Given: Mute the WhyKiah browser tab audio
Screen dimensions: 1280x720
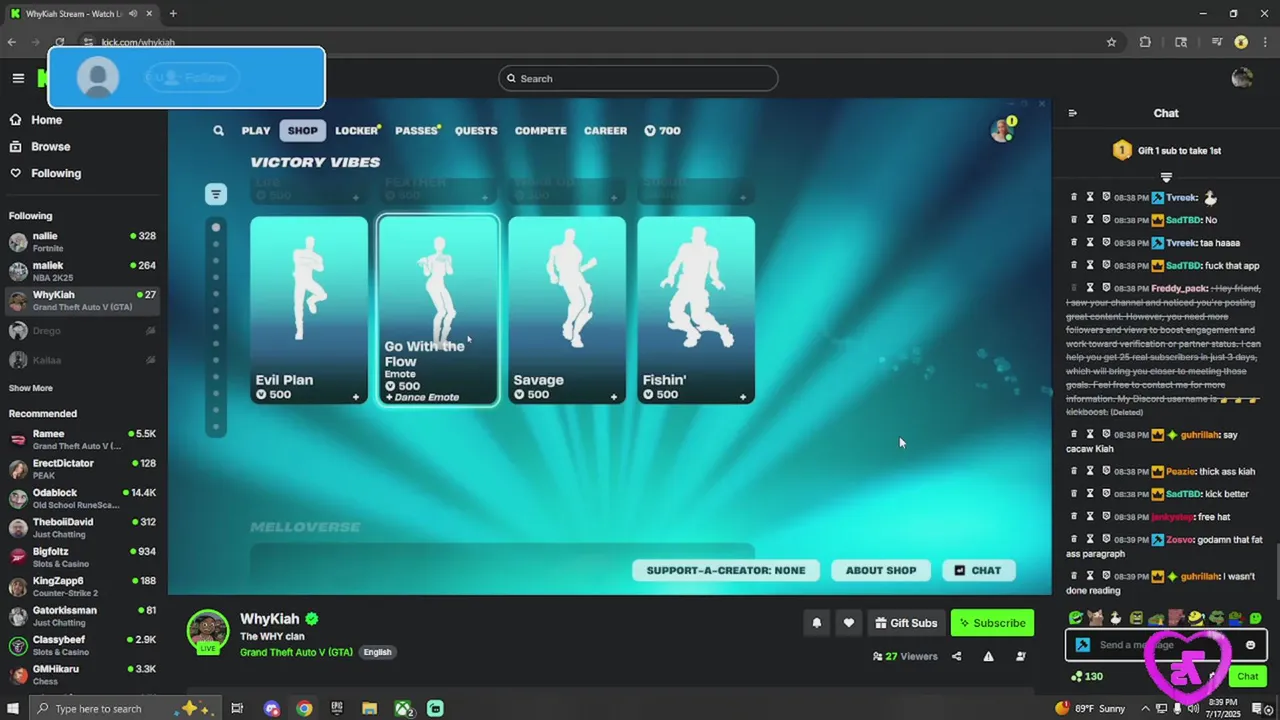Looking at the screenshot, I should 133,13.
